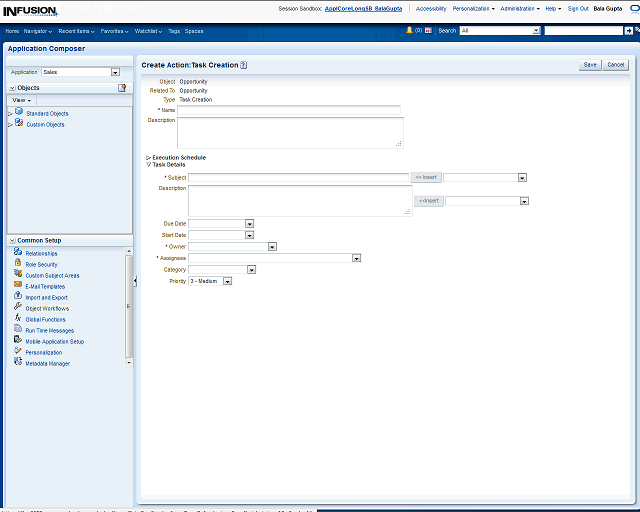Expand the Standard Objects tree node
The height and width of the screenshot is (512, 640).
(10, 113)
